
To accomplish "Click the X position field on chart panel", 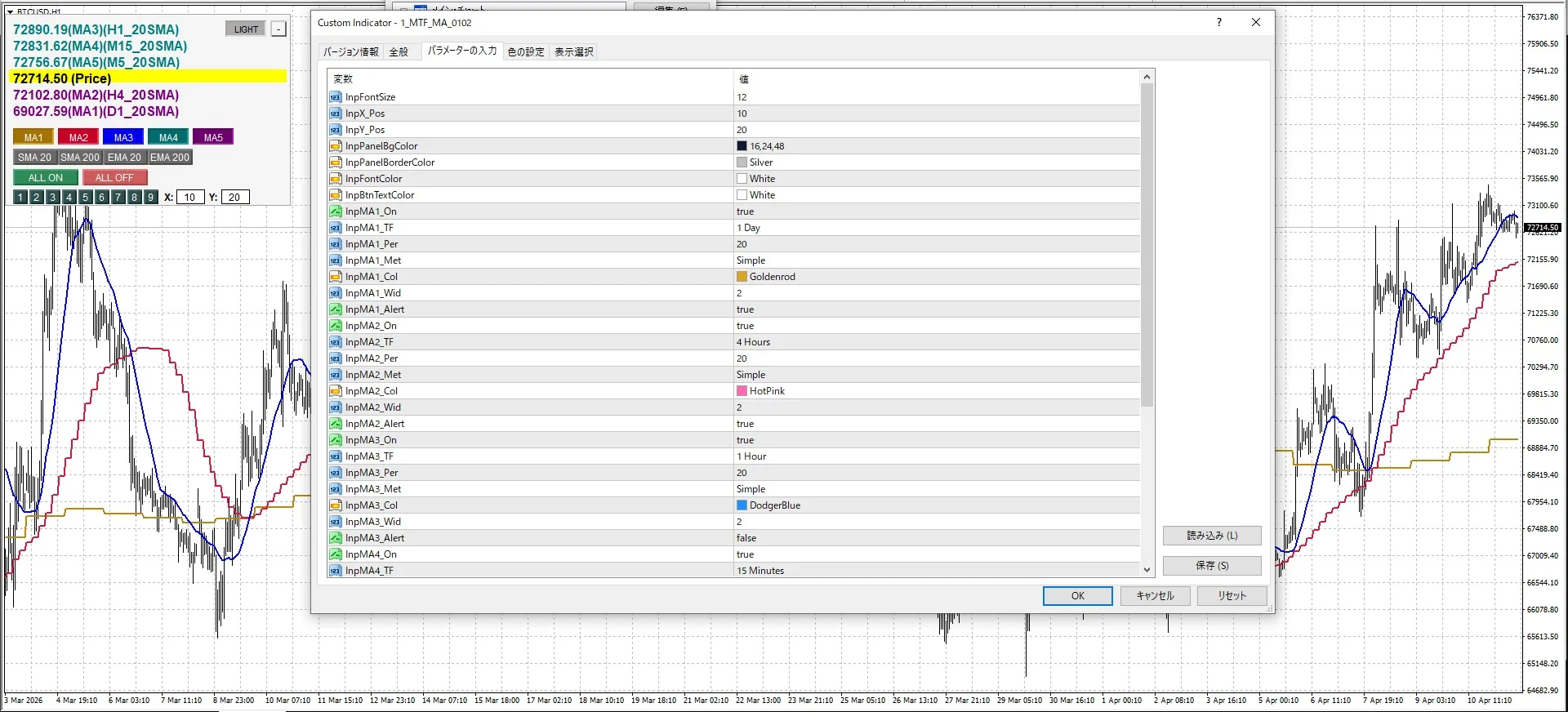I will (x=189, y=197).
